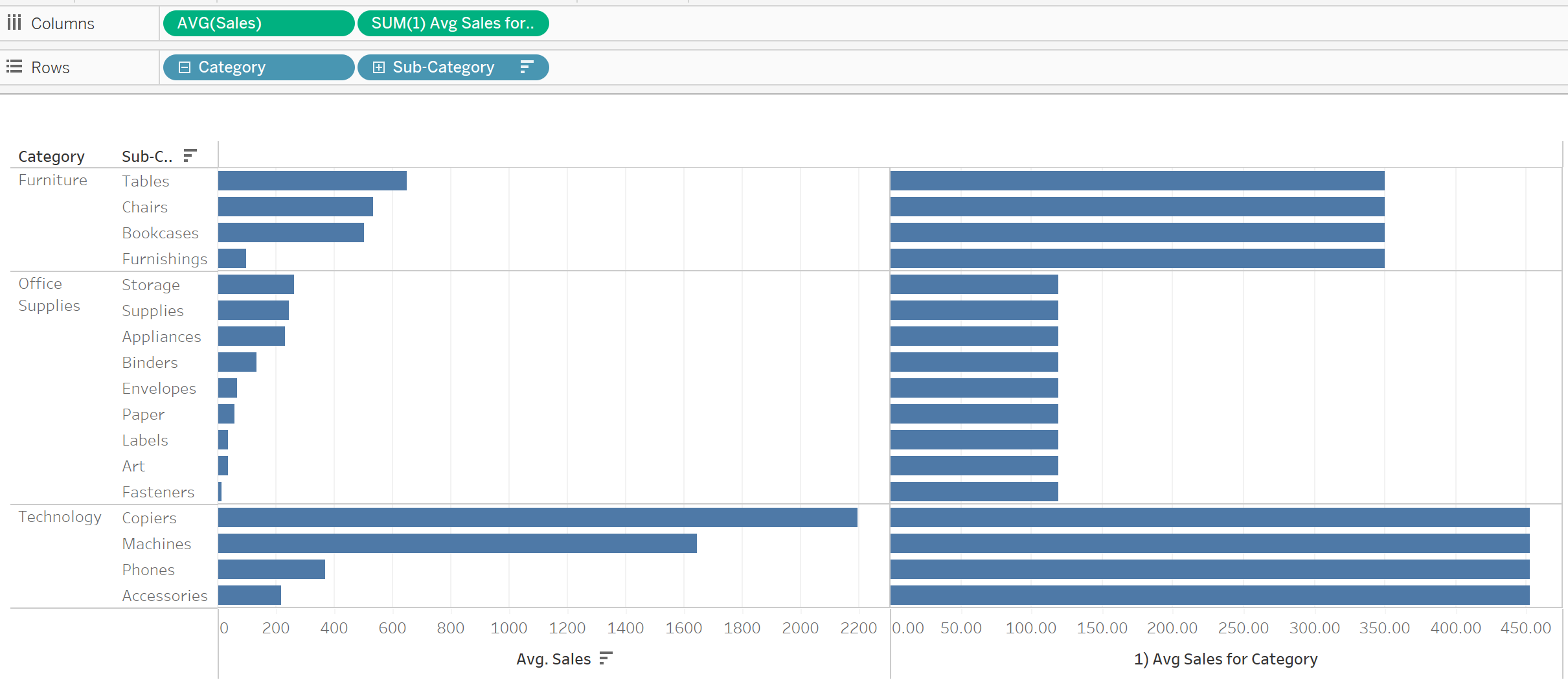Select the Accessories bar in the Avg. Sales chart
The image size is (1568, 691).
coord(249,595)
